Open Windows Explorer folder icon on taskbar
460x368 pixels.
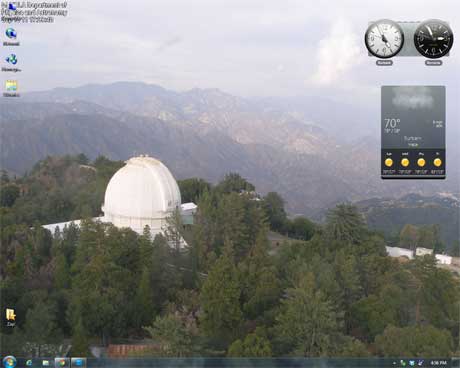coord(46,362)
